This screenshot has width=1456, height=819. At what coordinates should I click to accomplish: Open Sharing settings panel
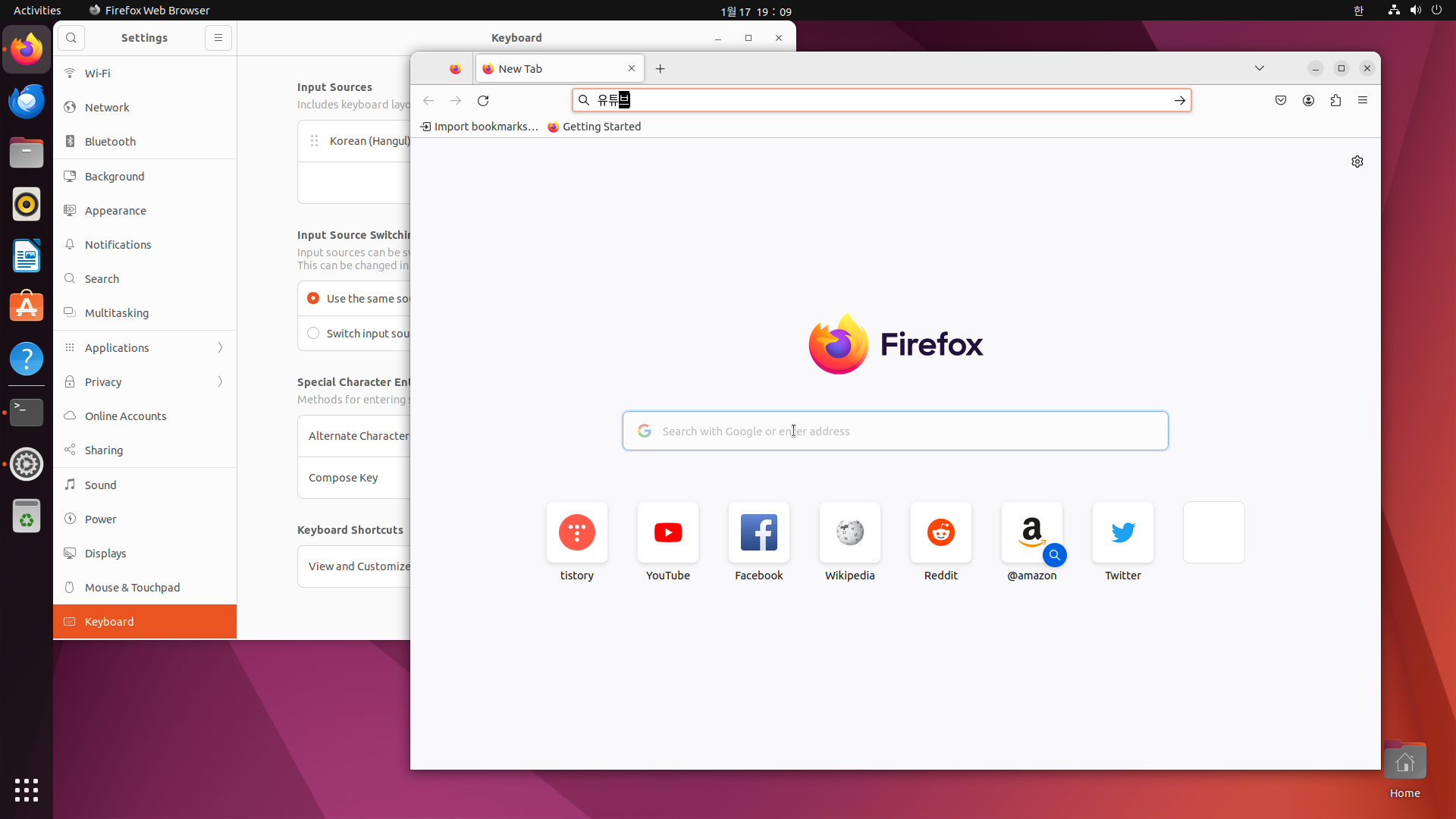[x=145, y=450]
